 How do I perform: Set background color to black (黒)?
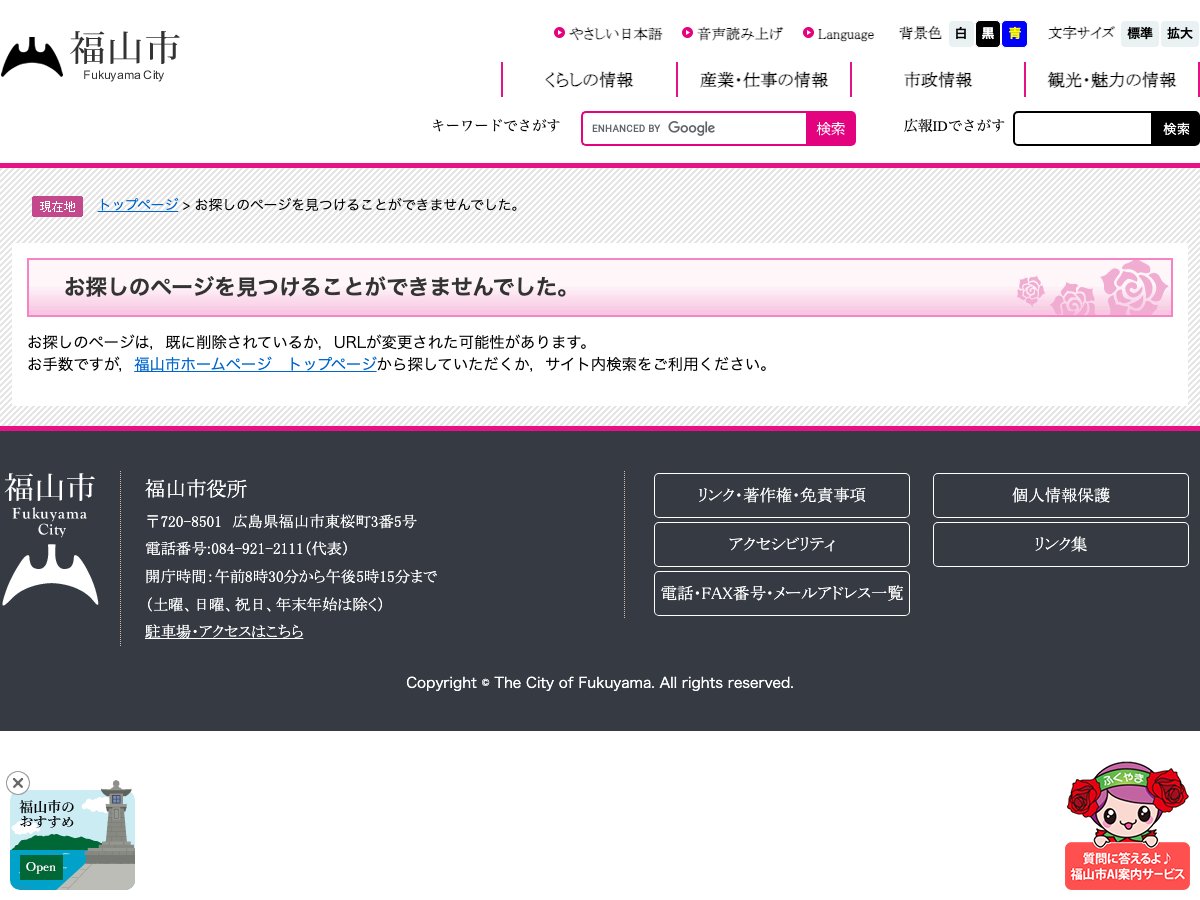tap(988, 34)
